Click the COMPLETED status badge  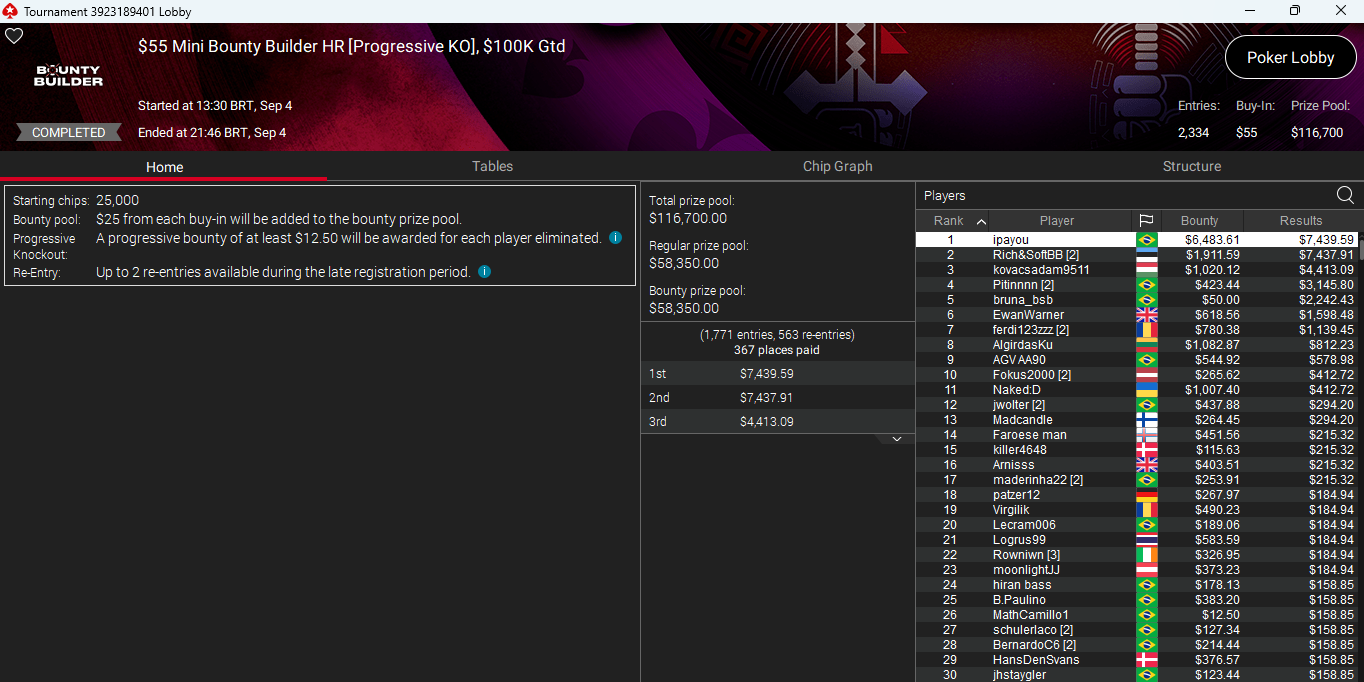(68, 132)
